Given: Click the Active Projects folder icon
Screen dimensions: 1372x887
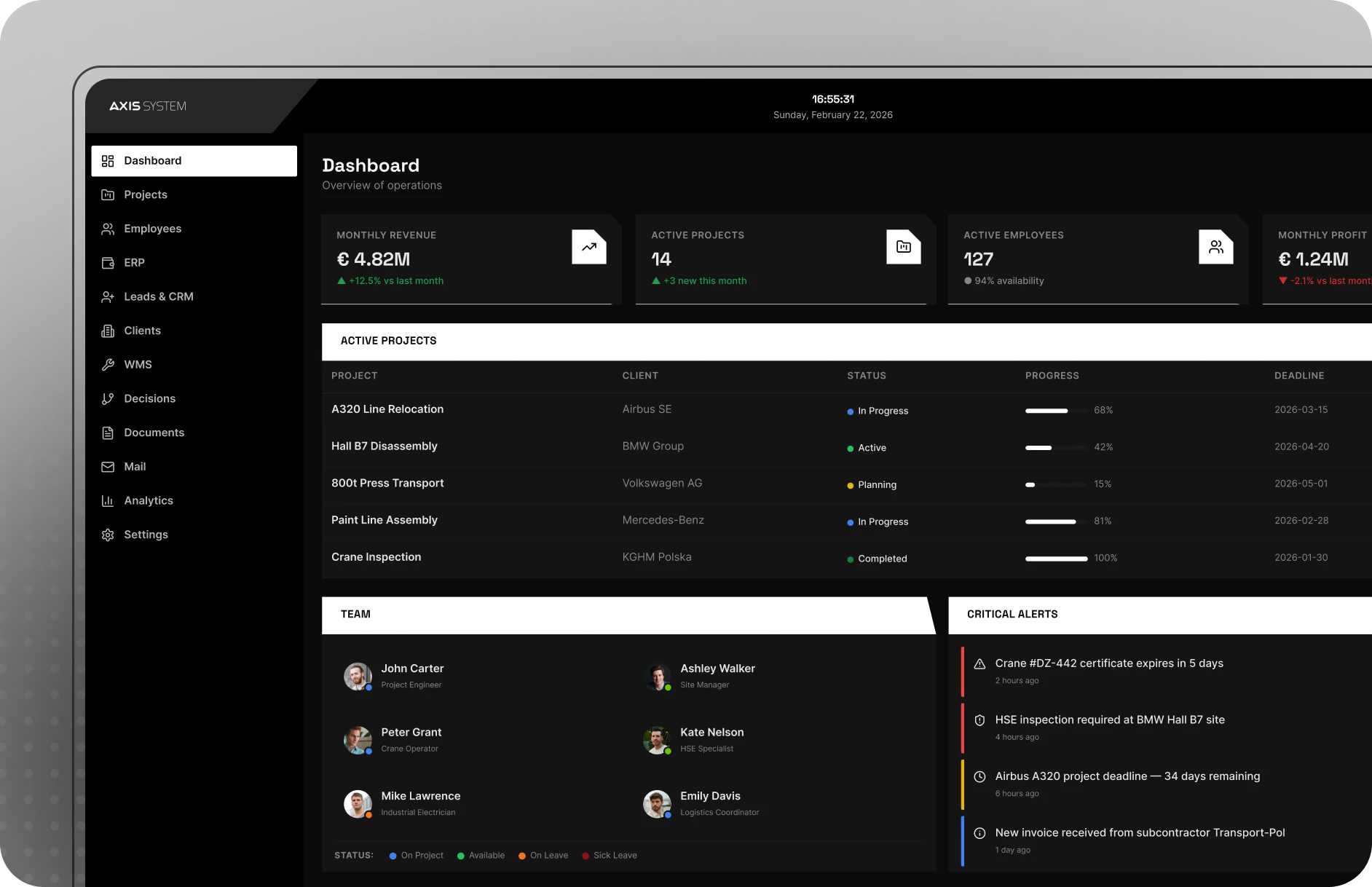Looking at the screenshot, I should (903, 247).
